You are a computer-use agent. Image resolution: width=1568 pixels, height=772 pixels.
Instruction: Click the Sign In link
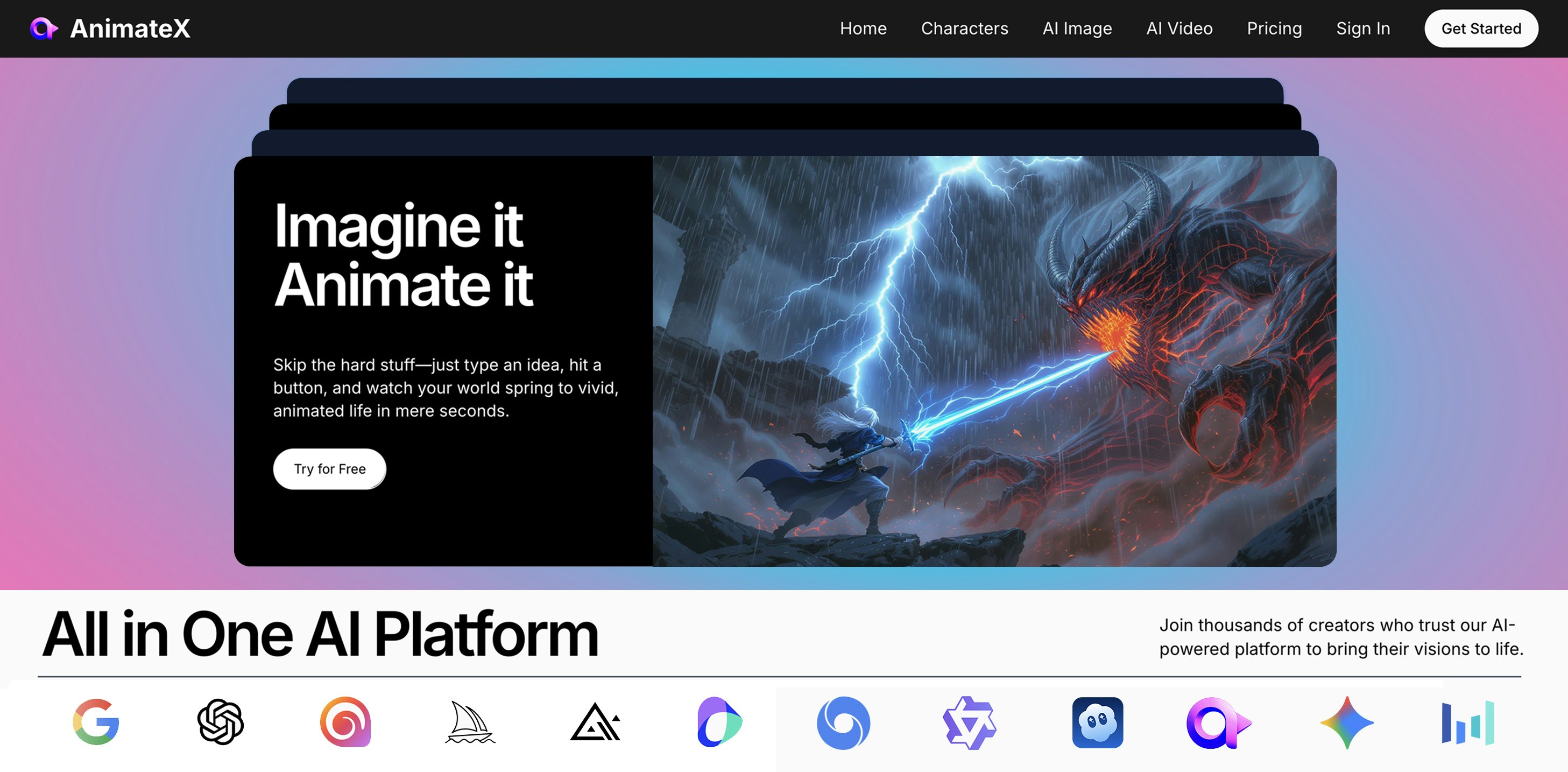tap(1362, 29)
